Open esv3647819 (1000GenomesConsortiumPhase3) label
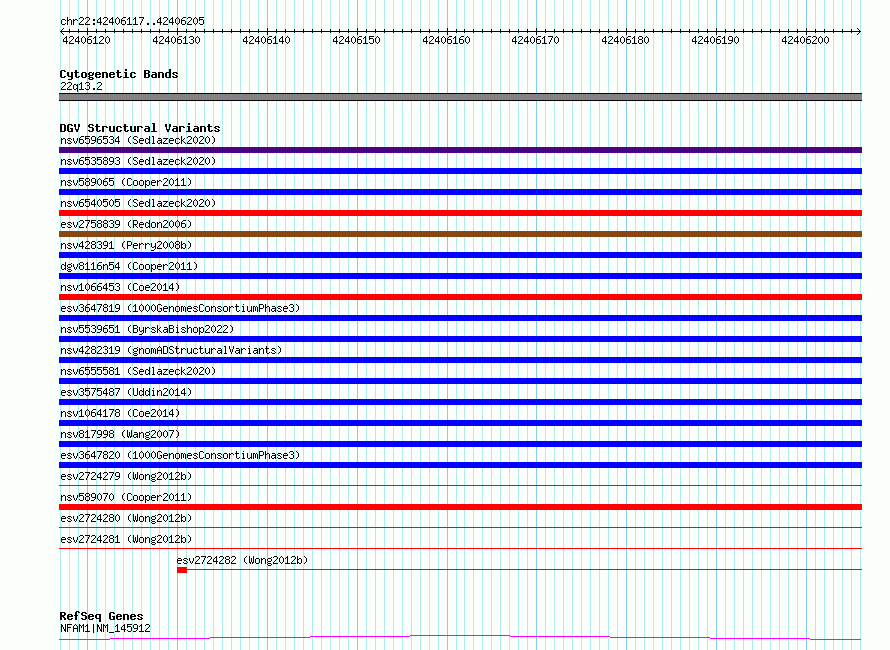This screenshot has width=890, height=650. pyautogui.click(x=180, y=308)
